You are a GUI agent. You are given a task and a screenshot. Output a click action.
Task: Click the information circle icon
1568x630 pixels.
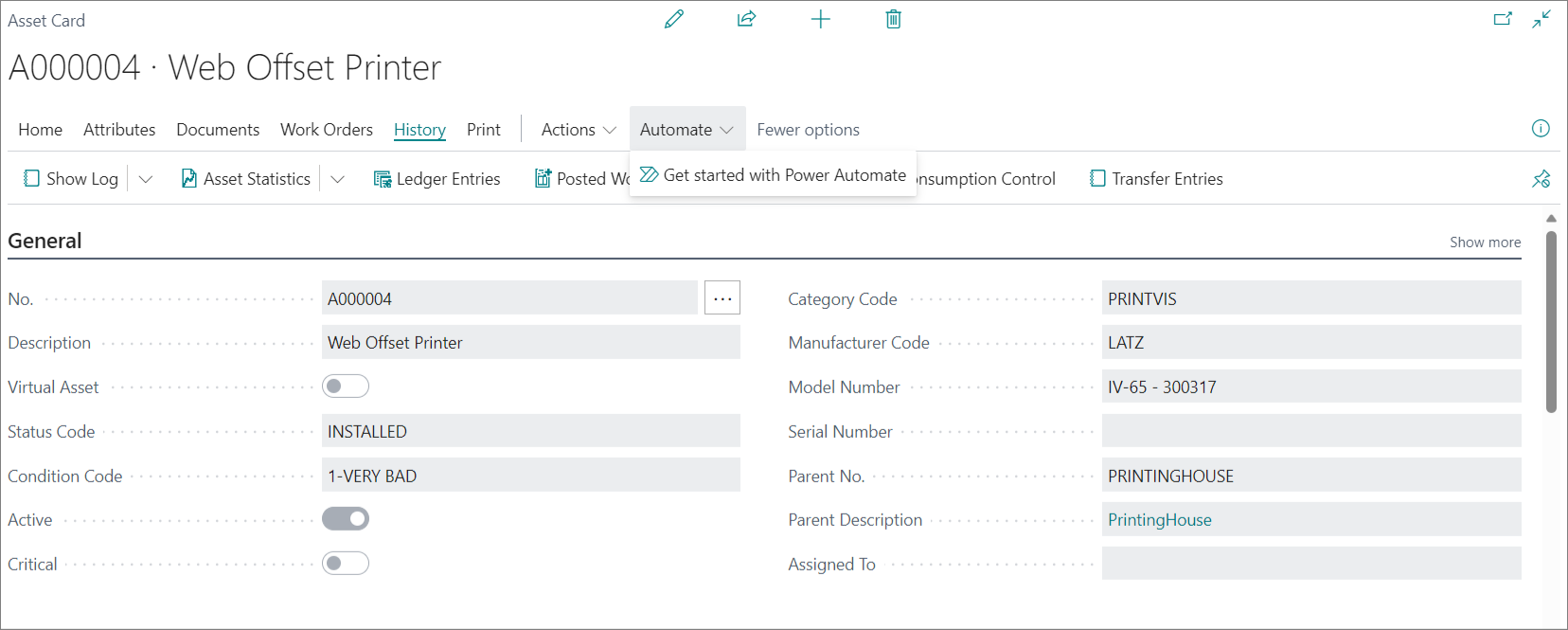click(1541, 129)
